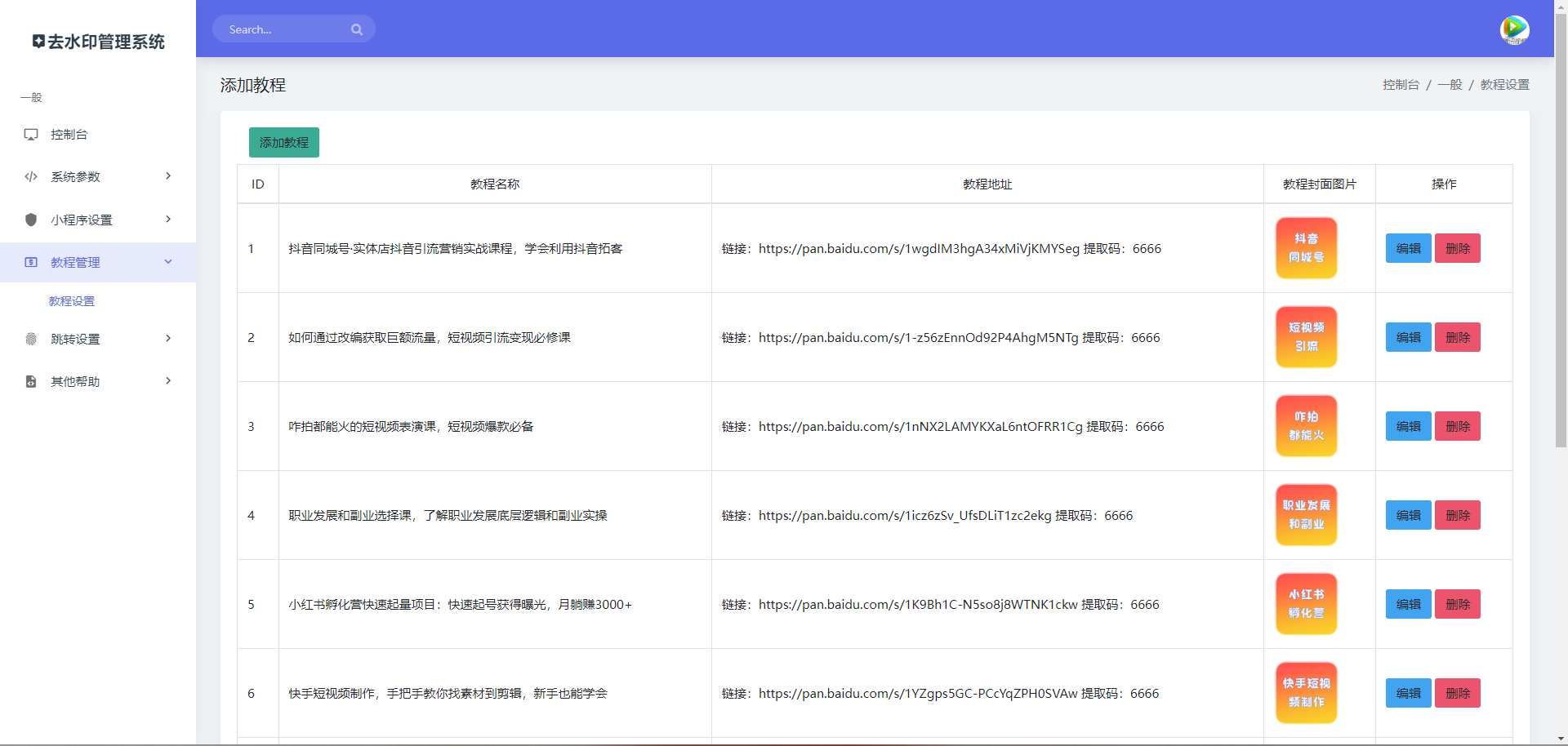Open 小程序设置 menu item
Image resolution: width=1568 pixels, height=746 pixels.
point(98,220)
